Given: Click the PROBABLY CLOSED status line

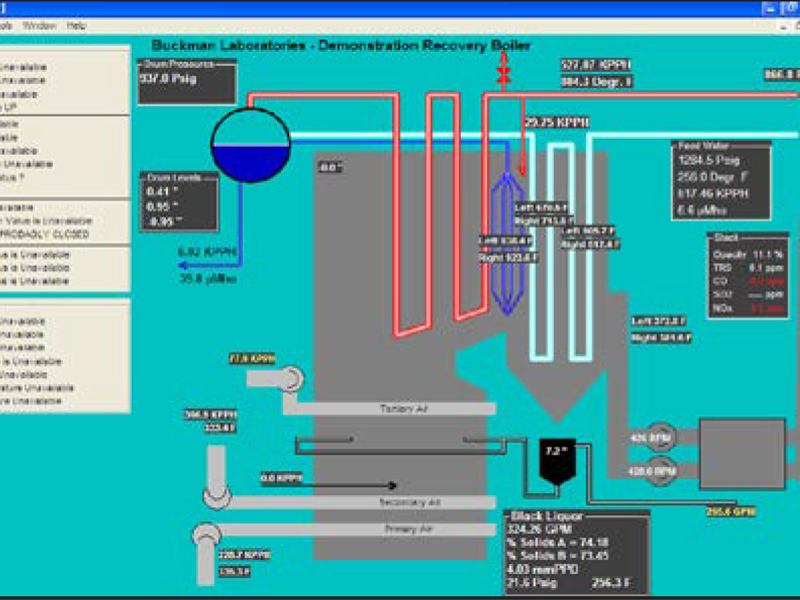Looking at the screenshot, I should [x=45, y=234].
